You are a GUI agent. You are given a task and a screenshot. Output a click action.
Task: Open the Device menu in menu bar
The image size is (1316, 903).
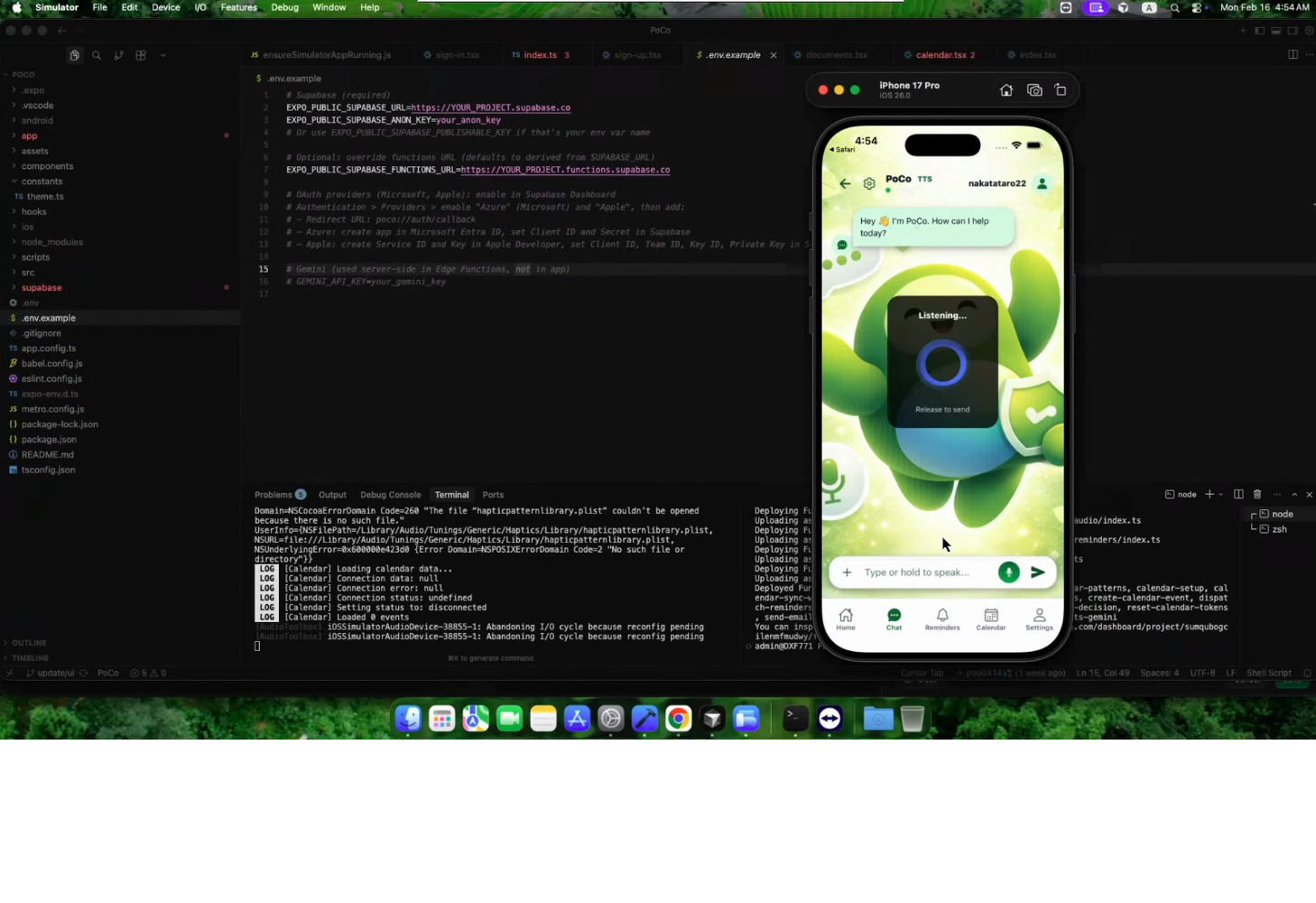(x=165, y=7)
